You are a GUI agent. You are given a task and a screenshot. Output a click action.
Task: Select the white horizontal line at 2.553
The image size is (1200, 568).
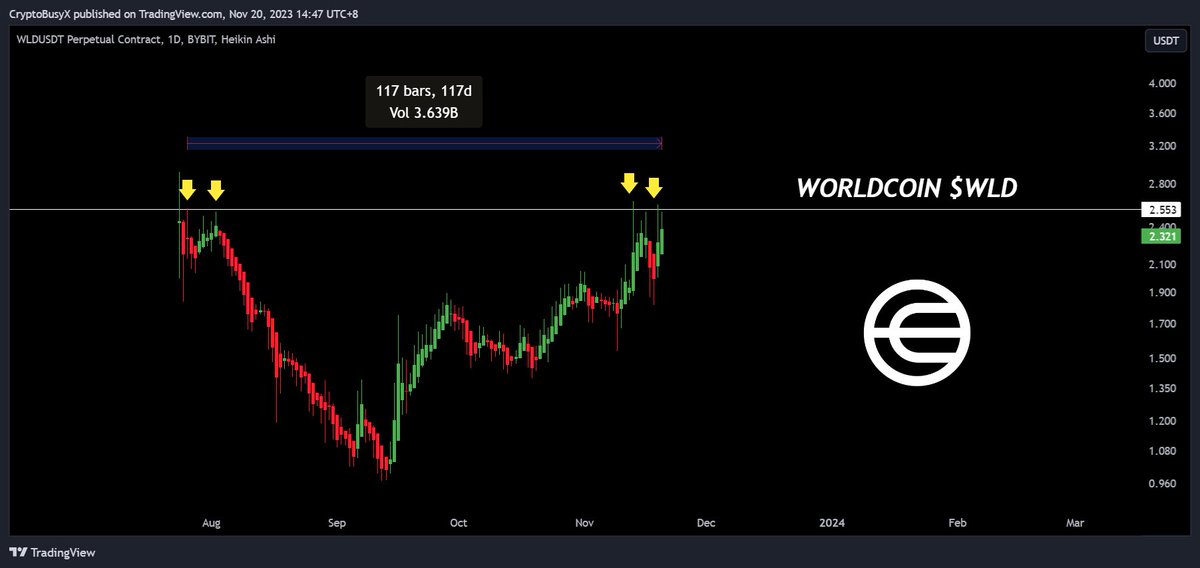pyautogui.click(x=575, y=210)
